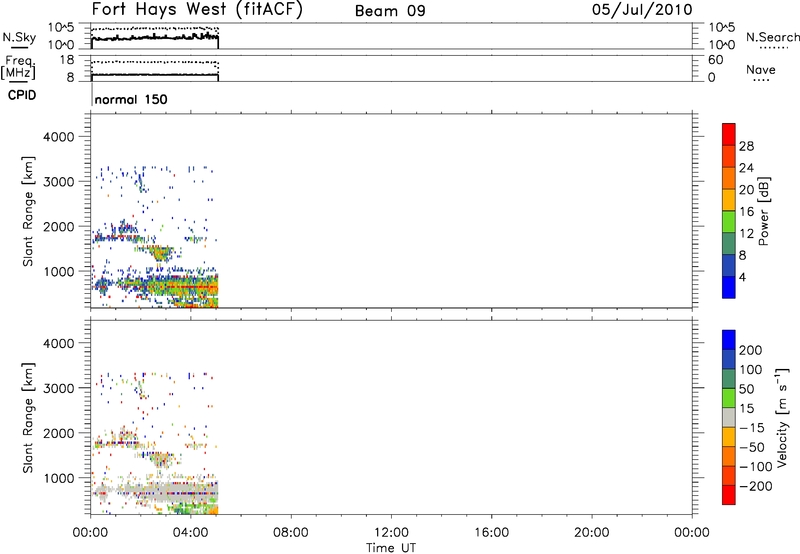800x554 pixels.
Task: Click the '20:00' time axis label
Action: tap(592, 533)
